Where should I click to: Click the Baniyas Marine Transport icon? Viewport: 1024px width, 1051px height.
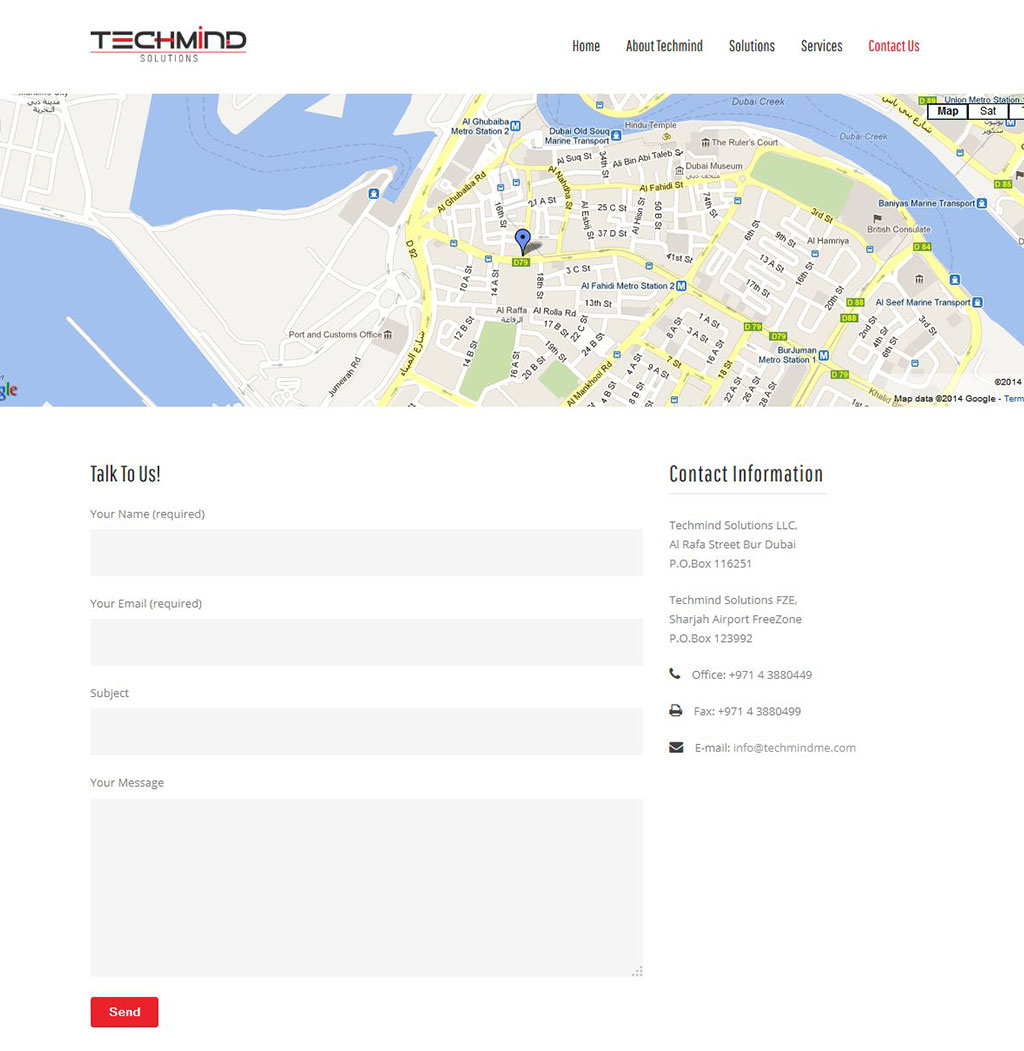[983, 203]
